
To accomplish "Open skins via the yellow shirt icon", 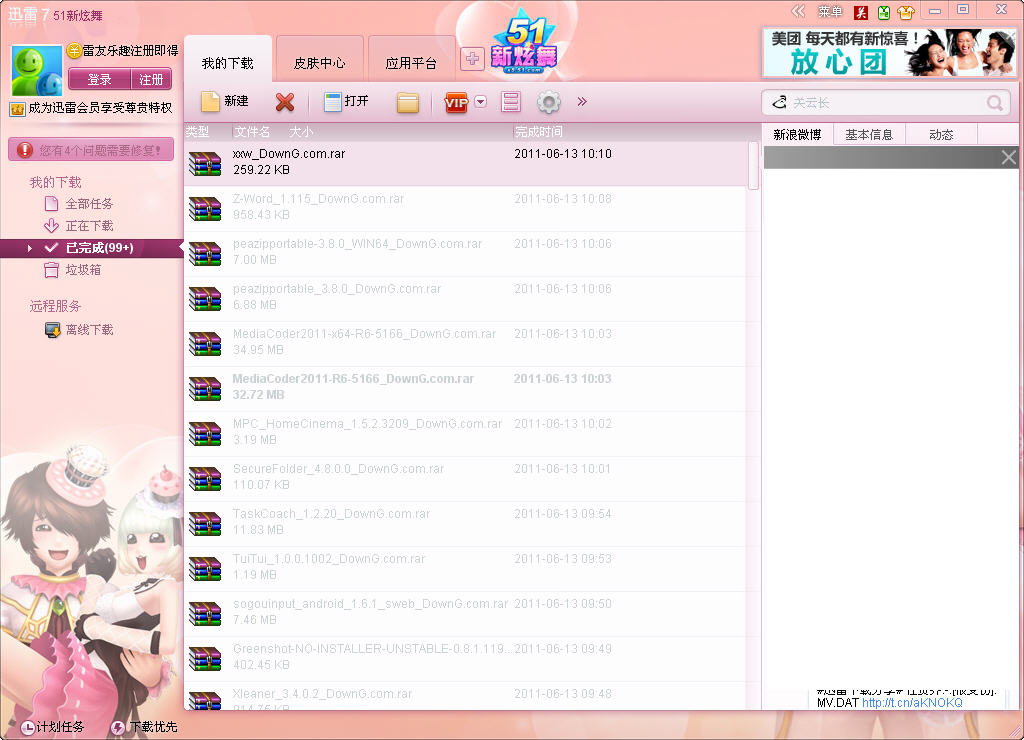I will coord(906,12).
